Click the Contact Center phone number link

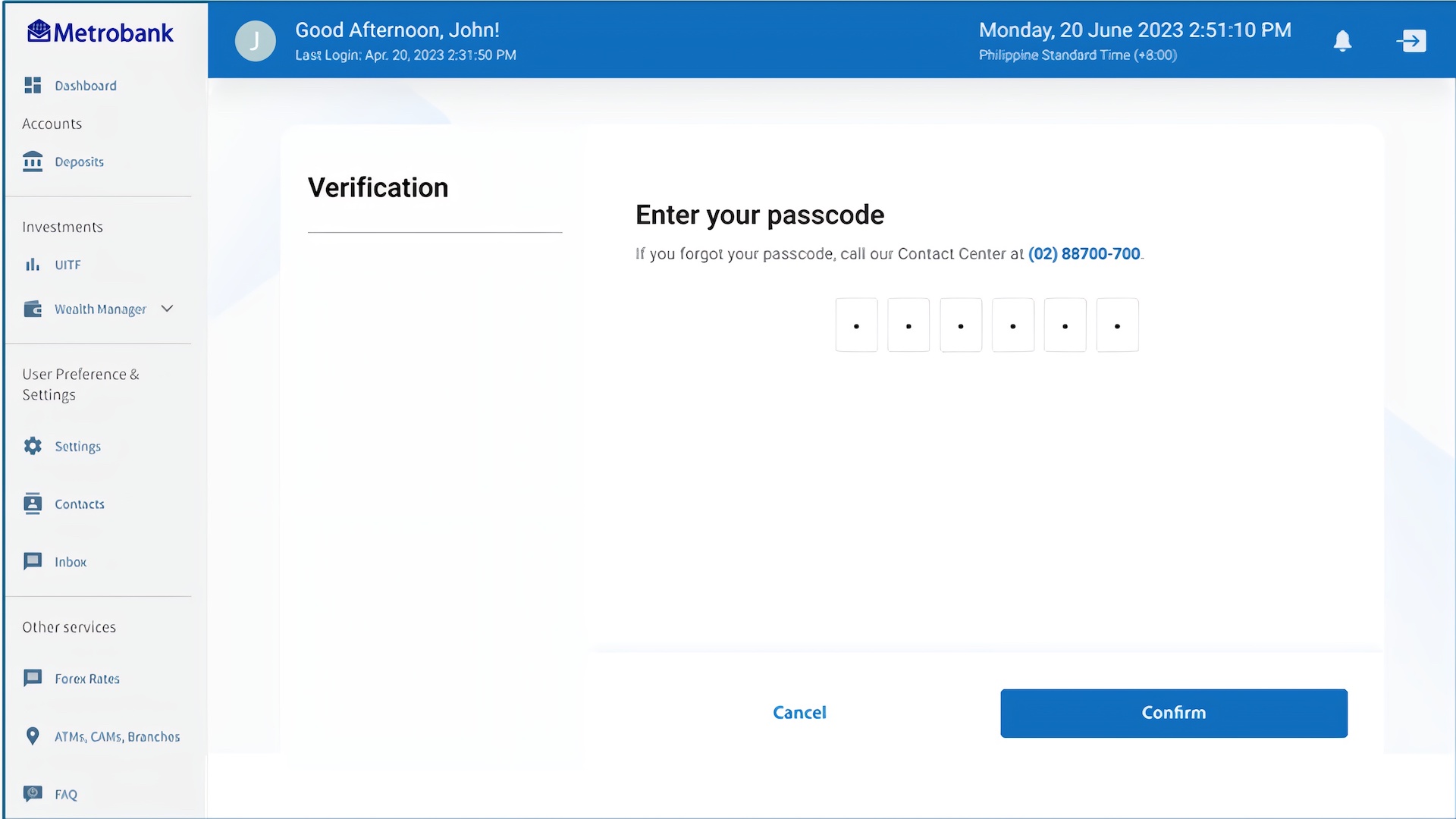[x=1084, y=254]
